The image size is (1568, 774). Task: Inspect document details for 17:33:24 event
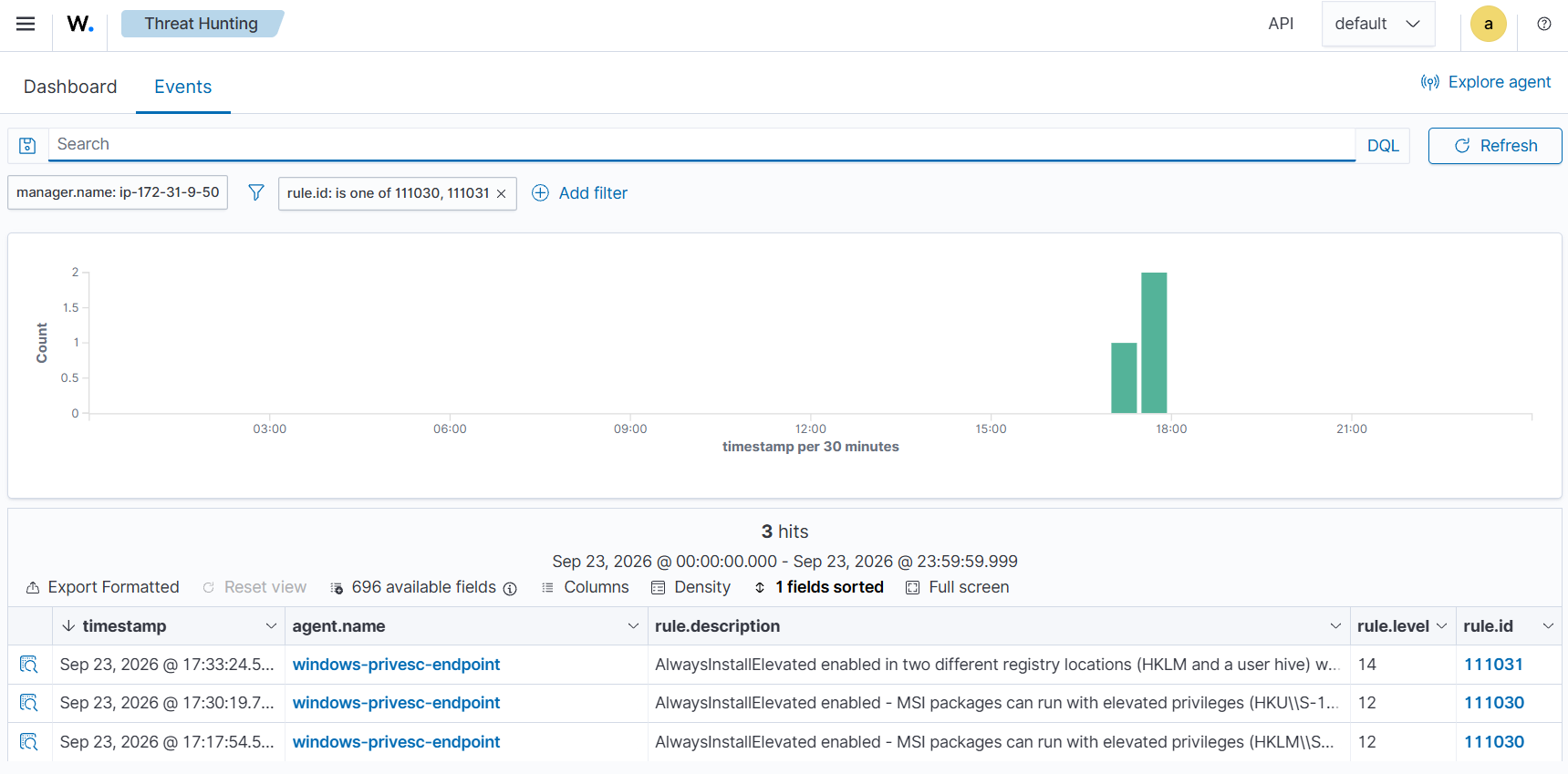click(x=29, y=665)
